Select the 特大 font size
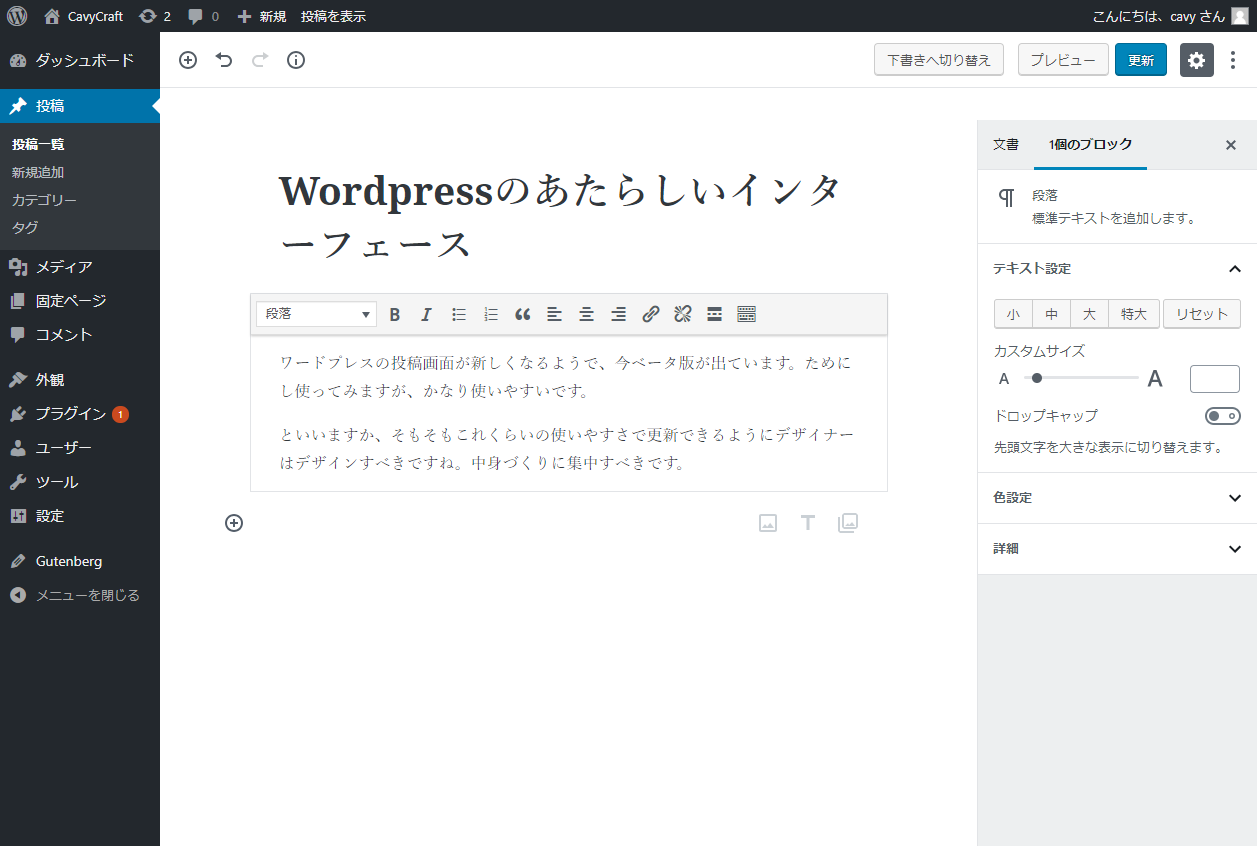Image resolution: width=1257 pixels, height=846 pixels. pyautogui.click(x=1134, y=314)
